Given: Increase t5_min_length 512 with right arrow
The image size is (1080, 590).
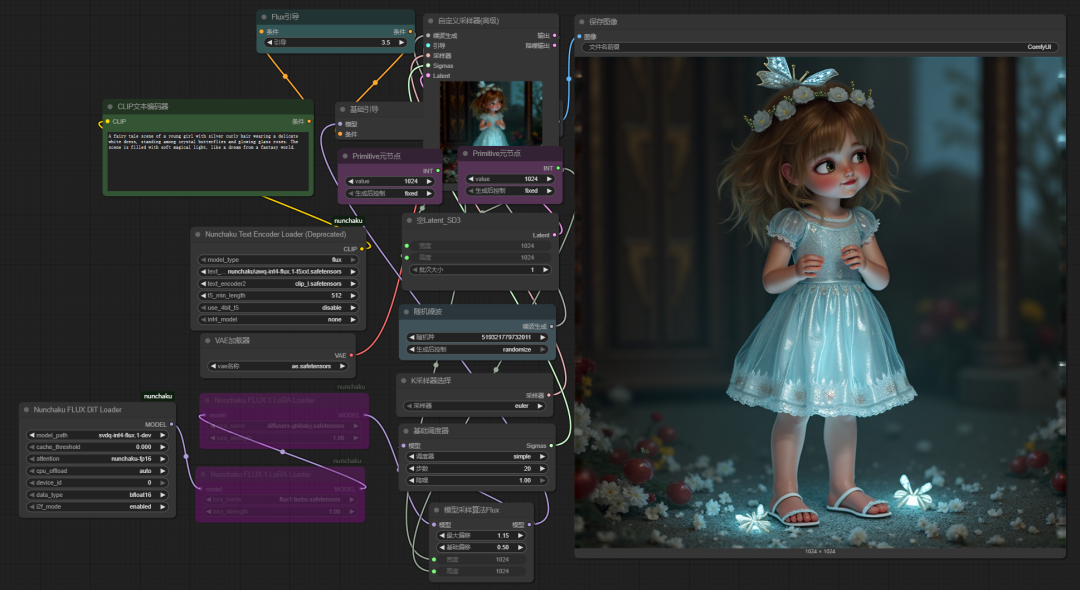Looking at the screenshot, I should coord(353,295).
